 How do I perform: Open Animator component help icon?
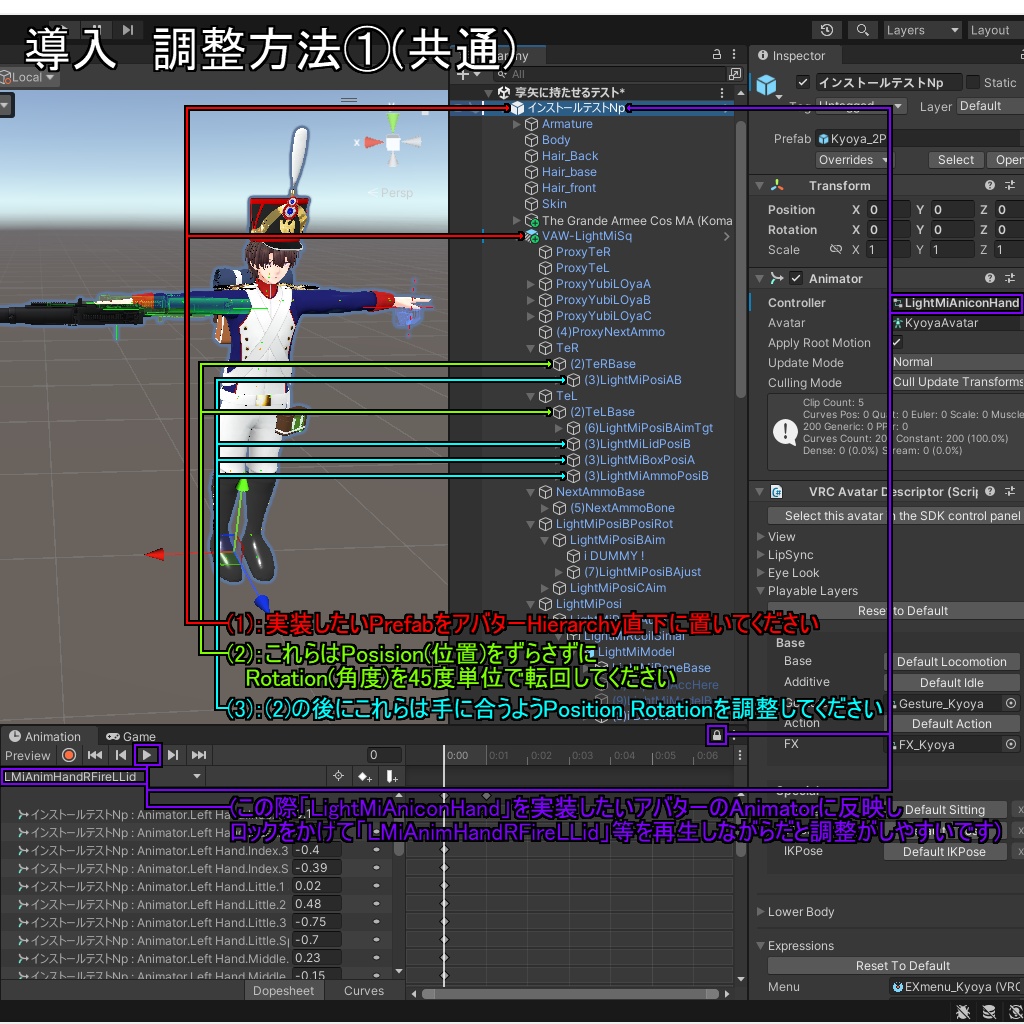coord(990,278)
